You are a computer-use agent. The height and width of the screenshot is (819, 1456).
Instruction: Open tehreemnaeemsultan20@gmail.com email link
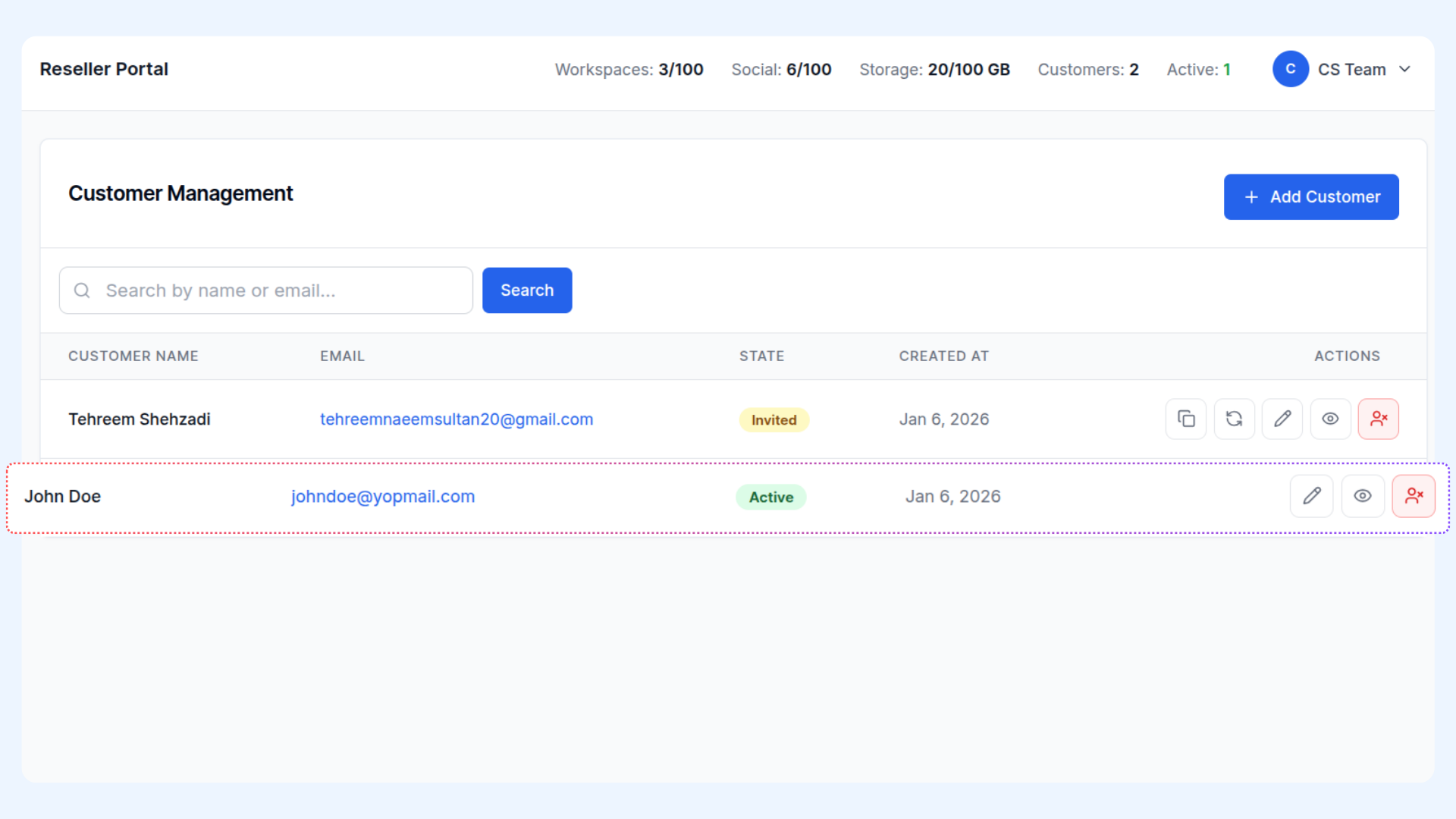pos(457,419)
